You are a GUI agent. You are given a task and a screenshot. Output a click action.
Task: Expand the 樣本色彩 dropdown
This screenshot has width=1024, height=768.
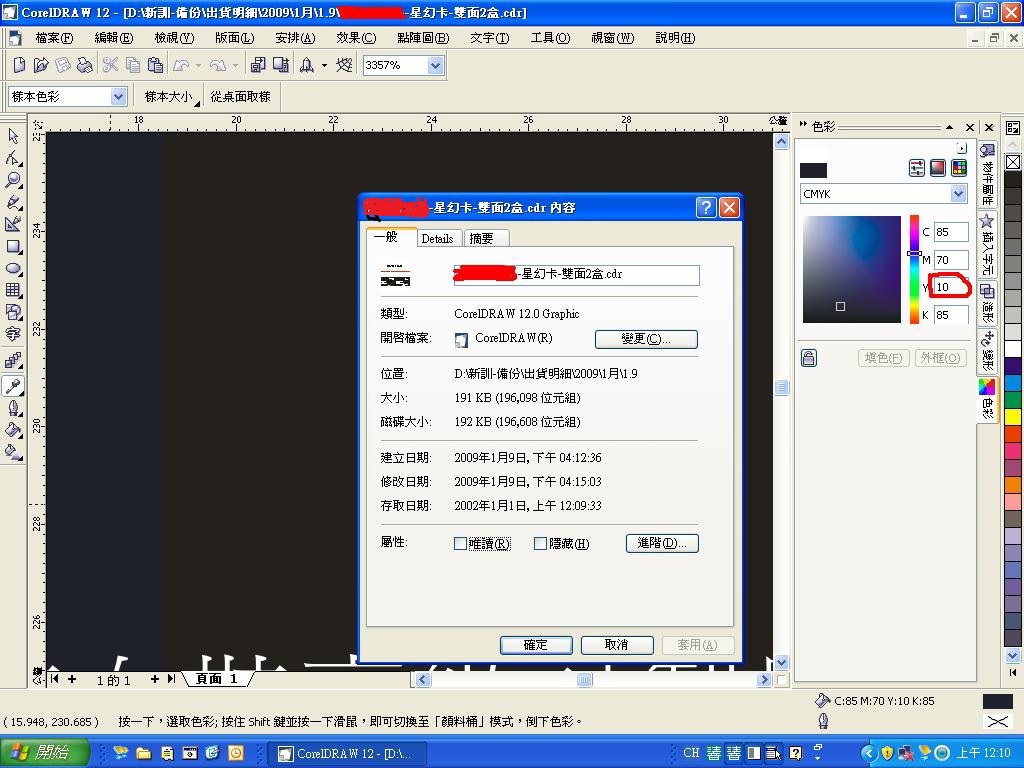(x=118, y=97)
